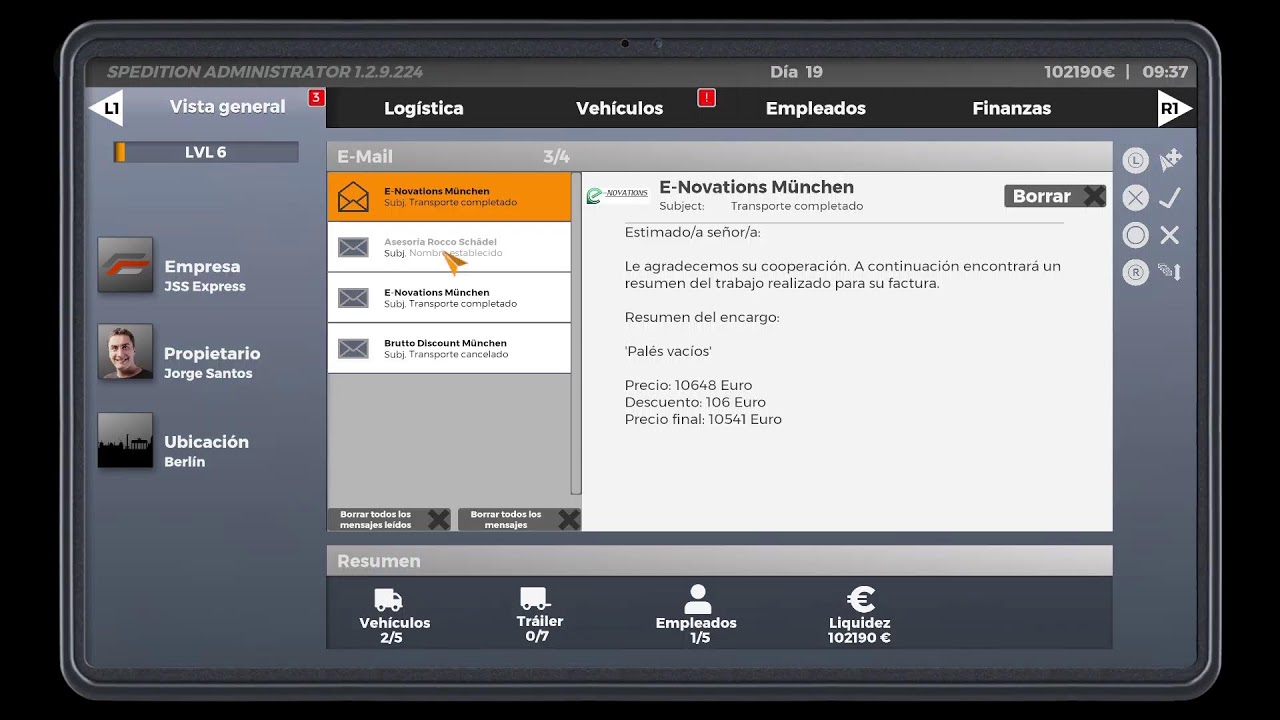1280x720 pixels.
Task: Click the cross button controller icon
Action: coord(1135,198)
